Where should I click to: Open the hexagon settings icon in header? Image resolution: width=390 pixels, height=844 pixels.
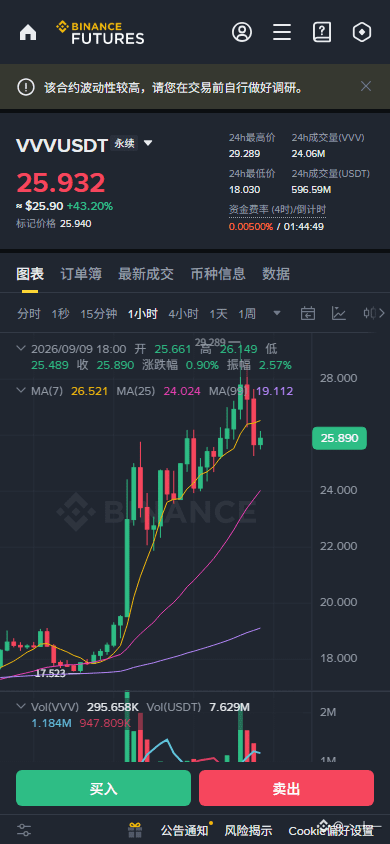tap(361, 32)
